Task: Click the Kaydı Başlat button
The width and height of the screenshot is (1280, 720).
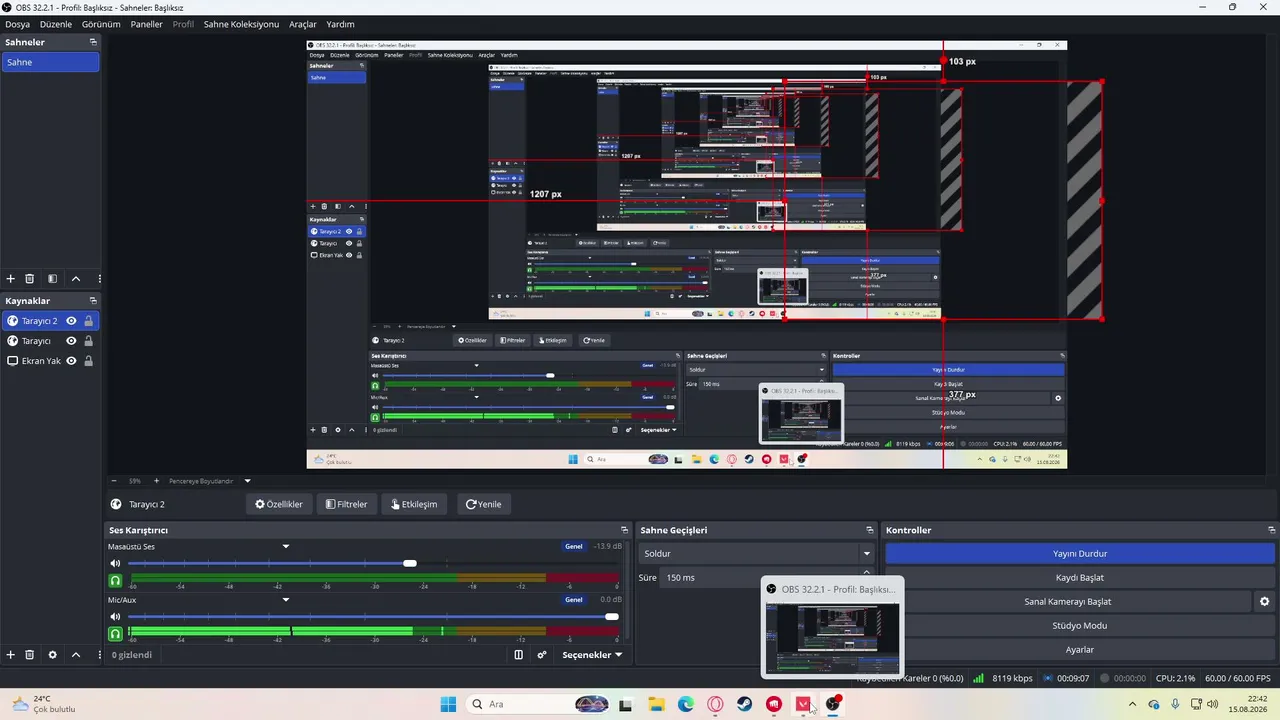Action: (x=1080, y=577)
